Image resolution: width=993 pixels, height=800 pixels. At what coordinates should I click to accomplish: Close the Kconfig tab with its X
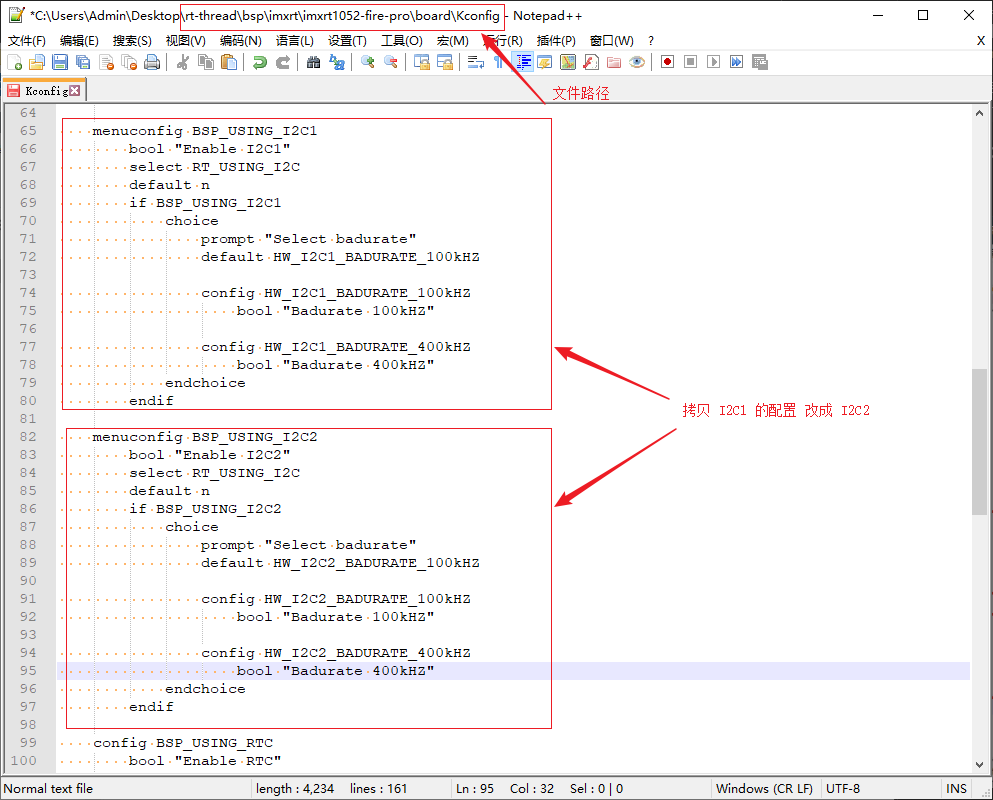click(x=75, y=91)
